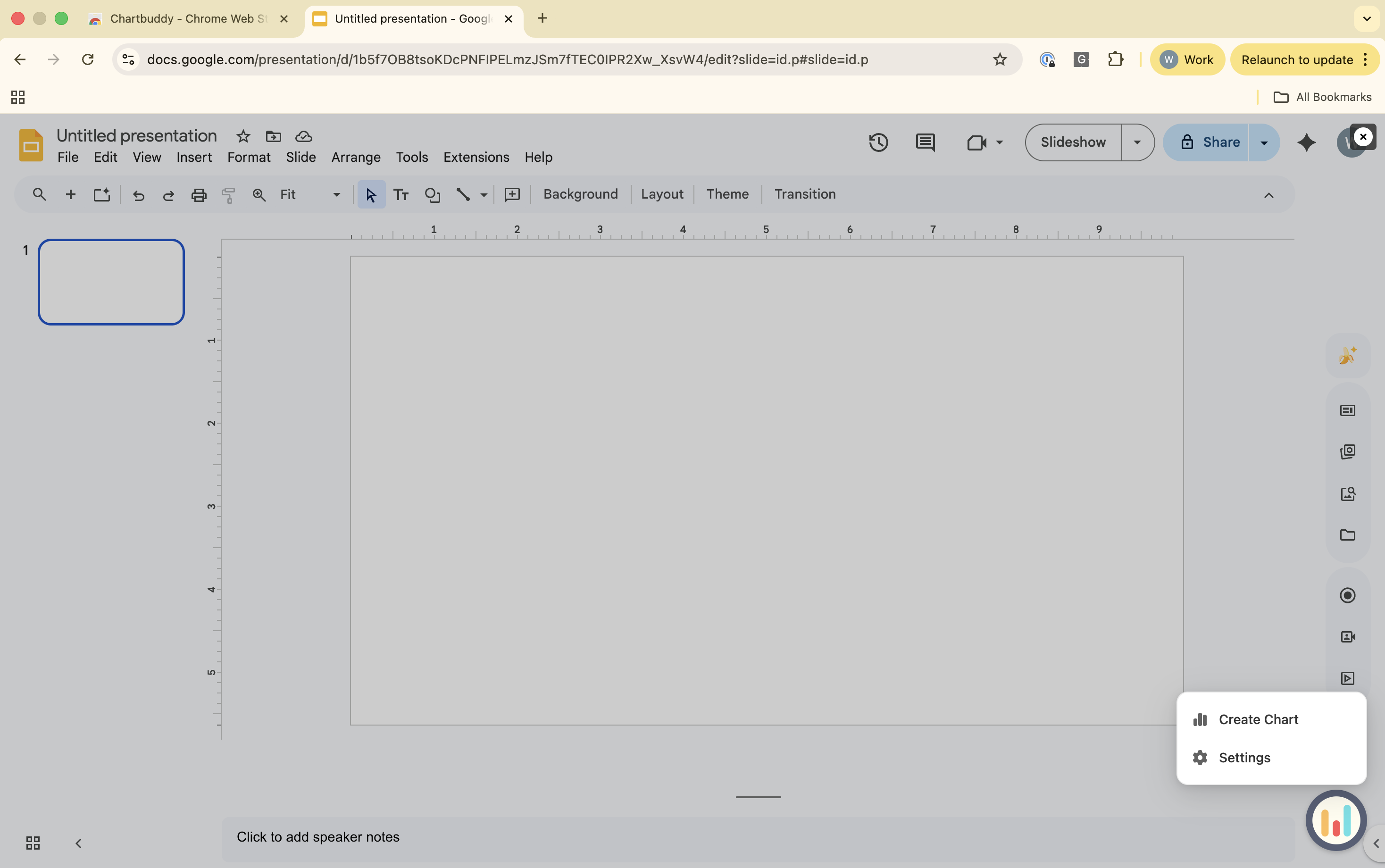This screenshot has height=868, width=1385.
Task: Select the text box tool
Action: 401,195
